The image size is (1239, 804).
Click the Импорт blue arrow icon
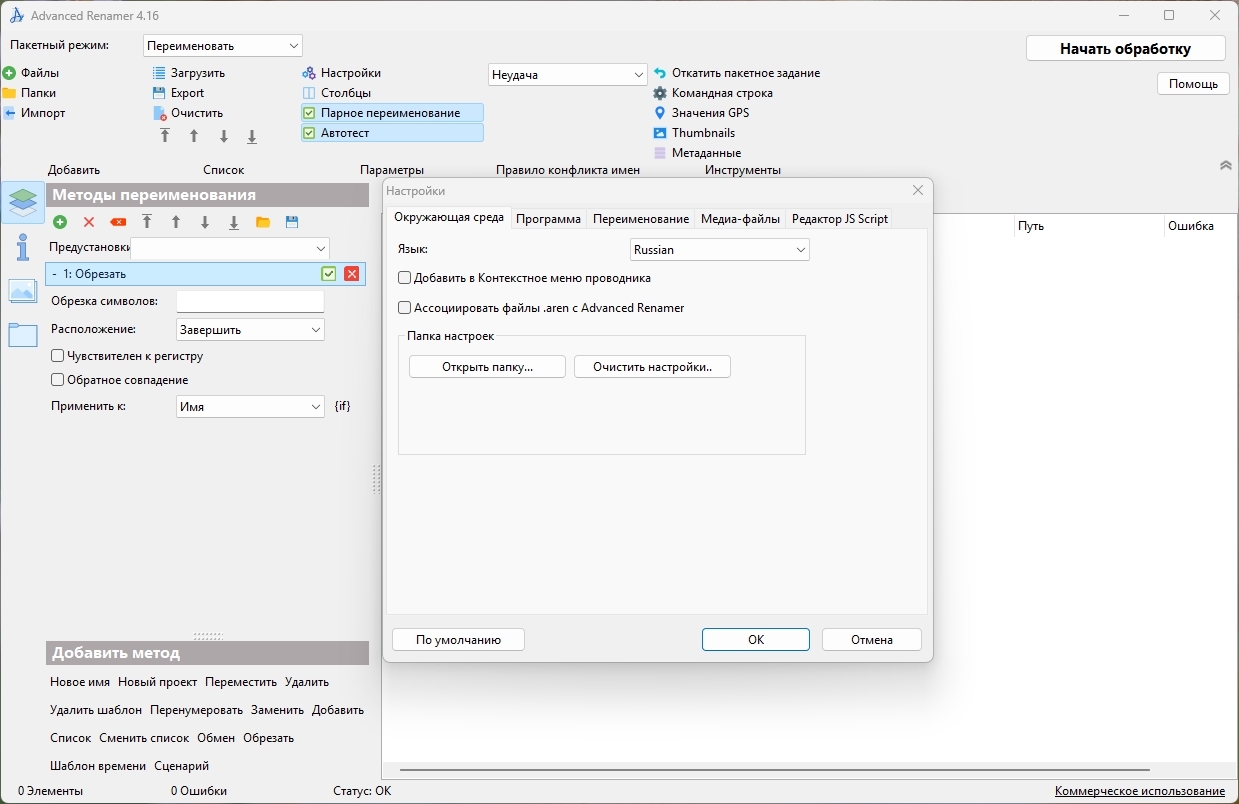[9, 113]
